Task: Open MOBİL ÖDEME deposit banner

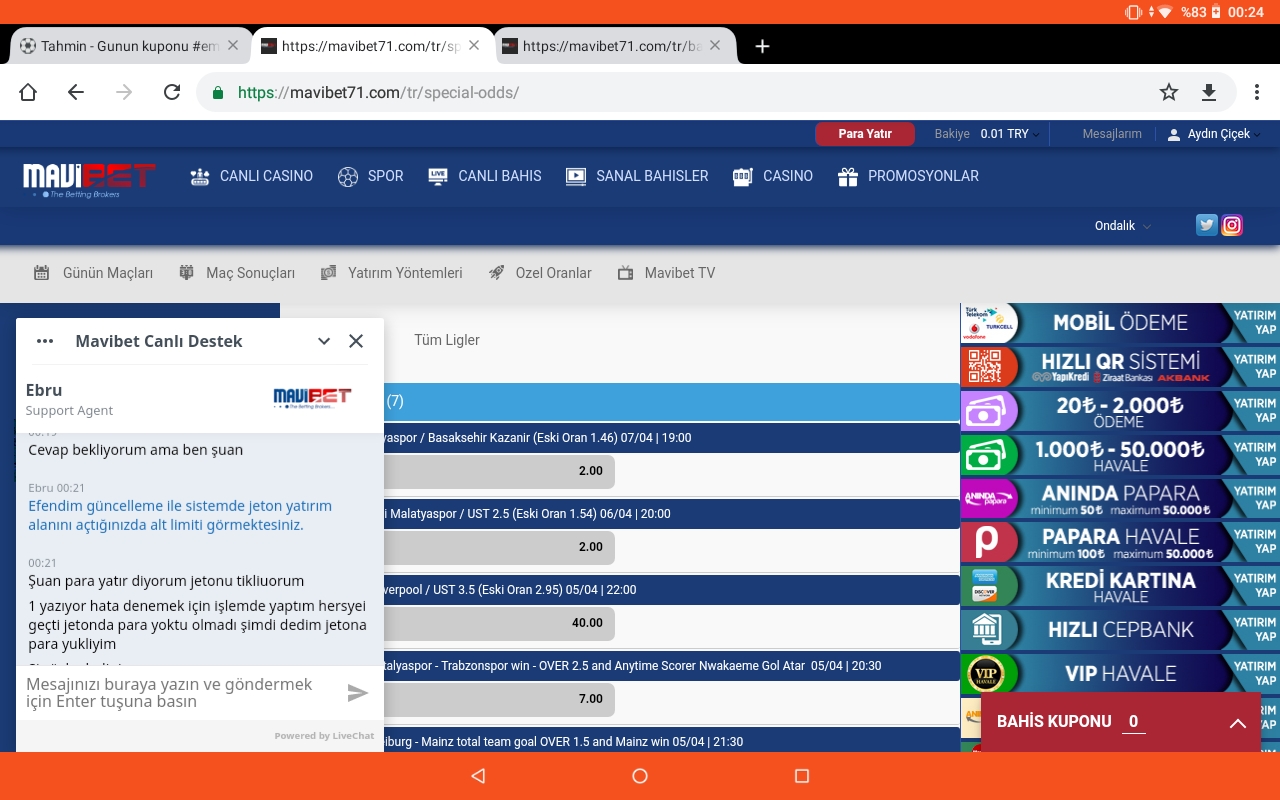Action: click(x=1120, y=323)
